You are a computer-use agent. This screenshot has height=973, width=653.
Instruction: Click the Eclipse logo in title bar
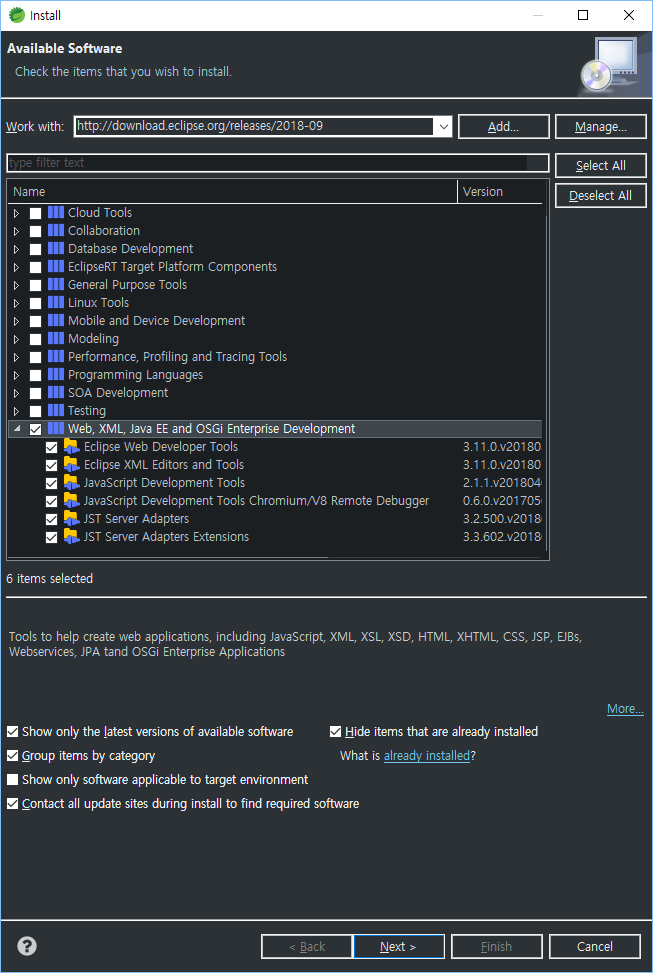pyautogui.click(x=17, y=15)
